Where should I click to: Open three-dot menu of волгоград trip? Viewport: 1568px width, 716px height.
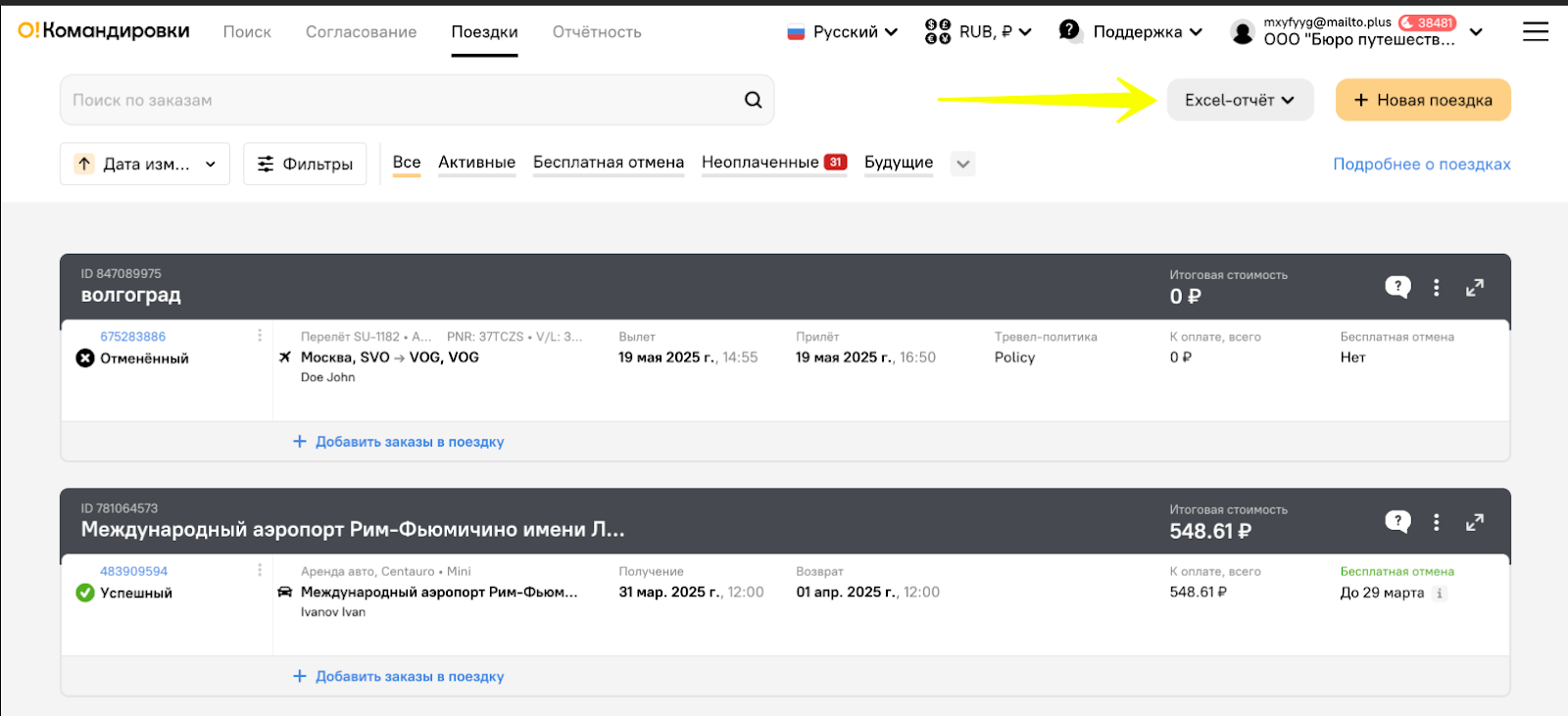[x=1437, y=287]
